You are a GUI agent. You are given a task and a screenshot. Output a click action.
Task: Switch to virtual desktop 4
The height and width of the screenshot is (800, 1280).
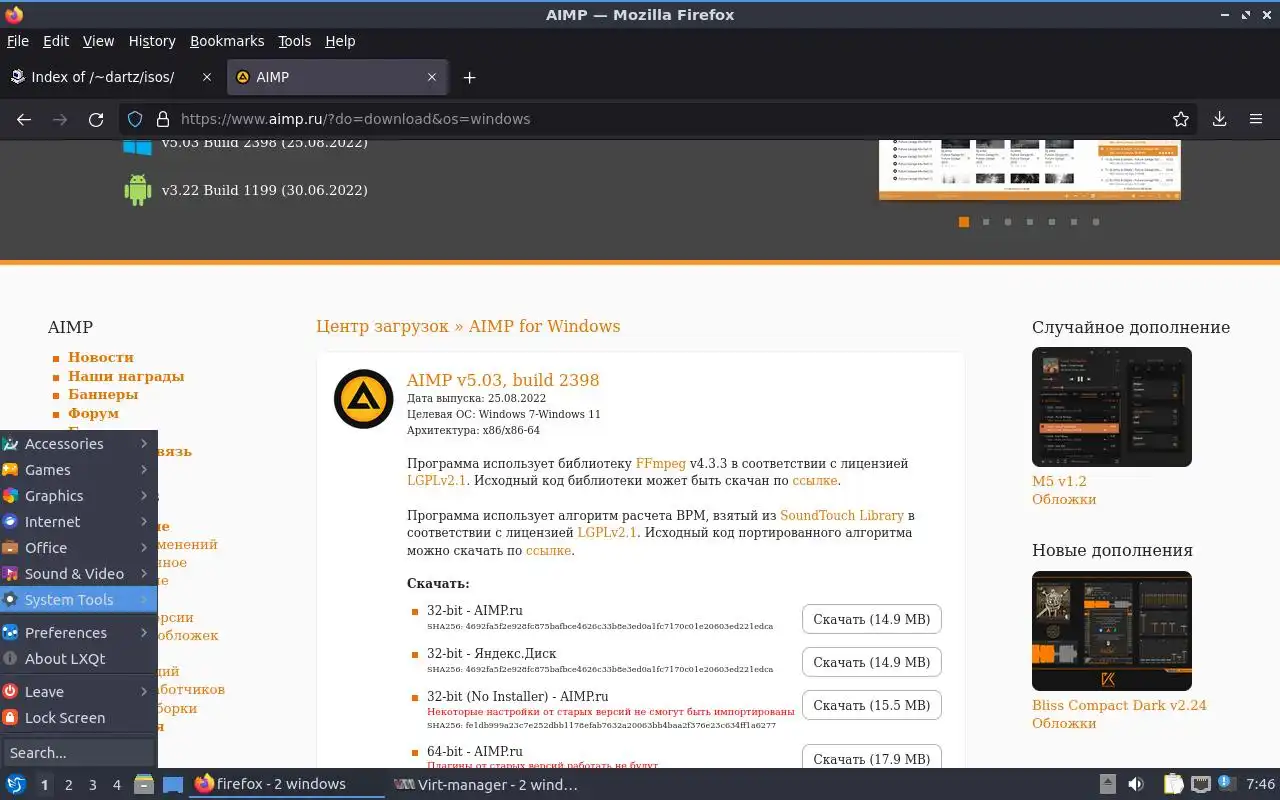[x=117, y=785]
